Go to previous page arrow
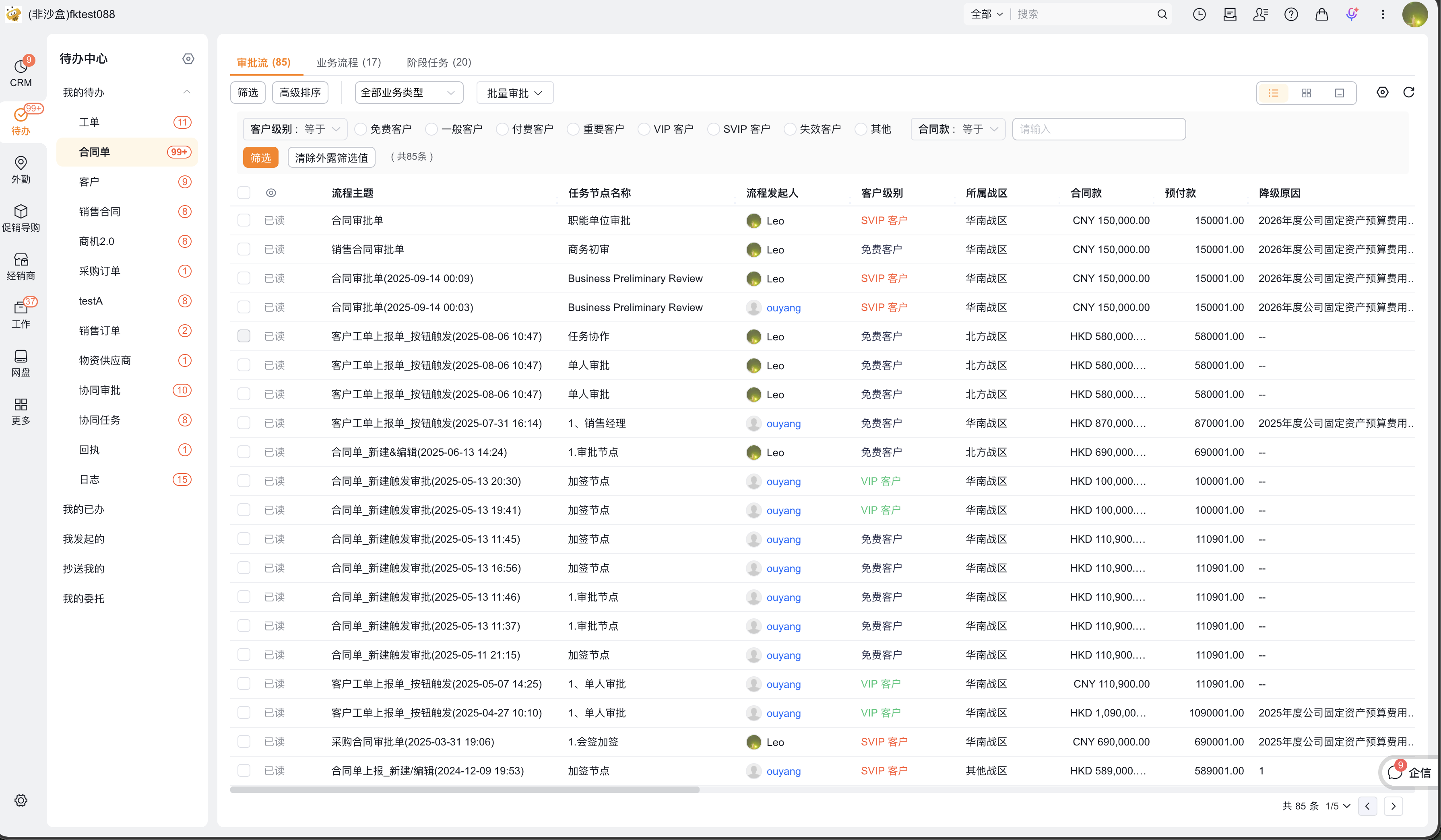This screenshot has height=840, width=1441. click(x=1367, y=806)
